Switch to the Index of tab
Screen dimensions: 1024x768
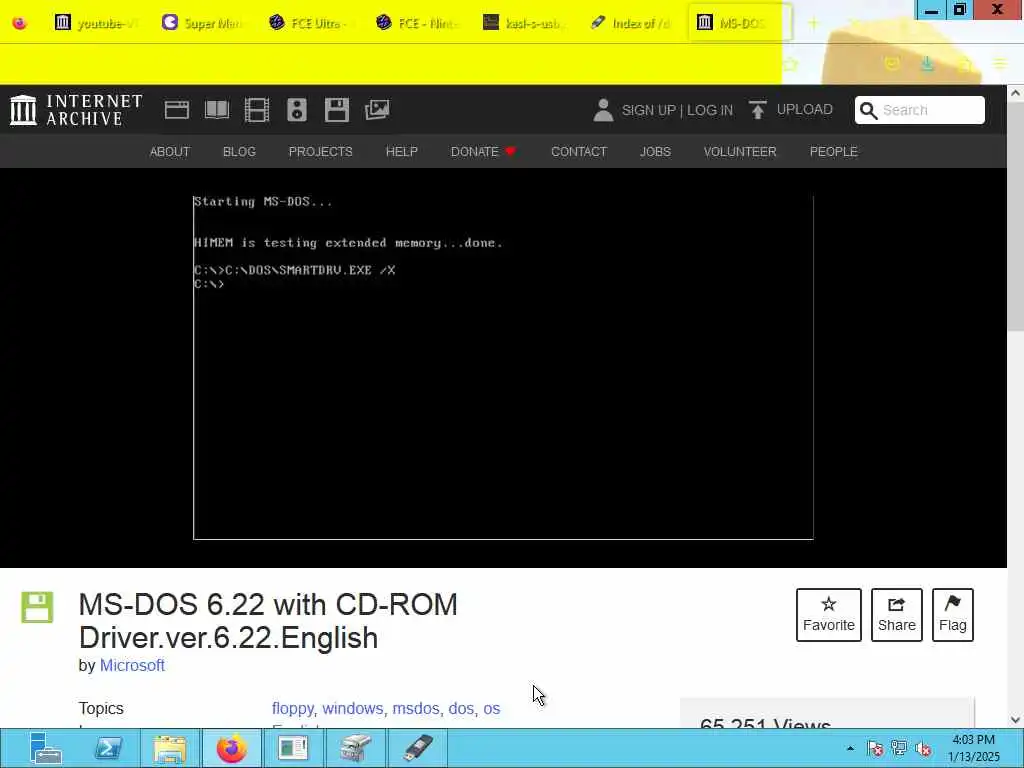(632, 24)
